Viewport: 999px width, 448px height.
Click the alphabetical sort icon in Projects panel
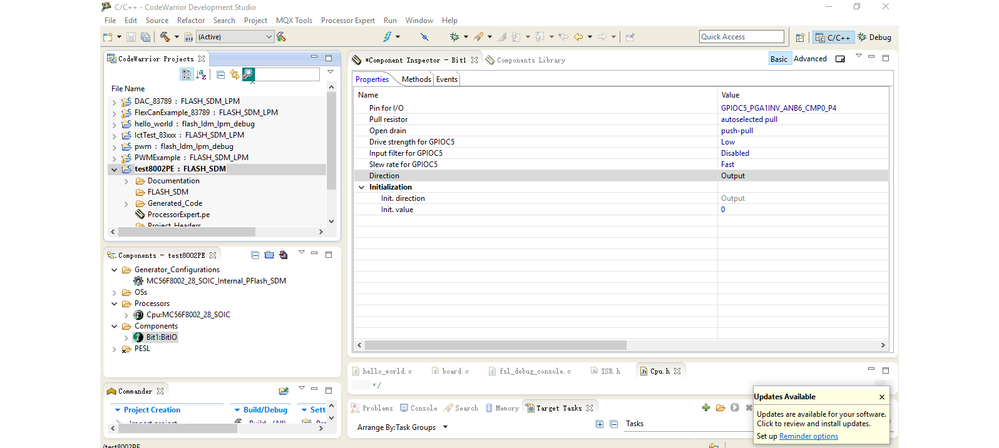201,75
